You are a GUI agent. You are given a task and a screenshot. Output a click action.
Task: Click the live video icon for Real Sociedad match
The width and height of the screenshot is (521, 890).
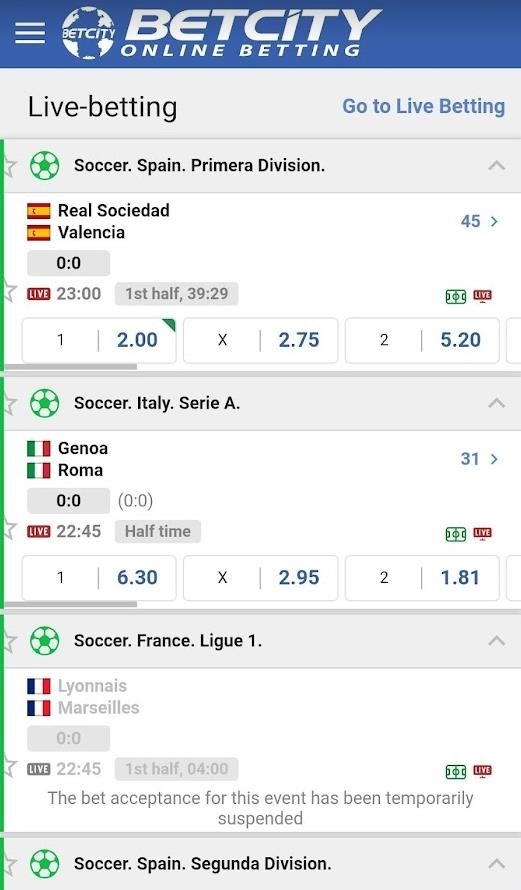[x=482, y=296]
